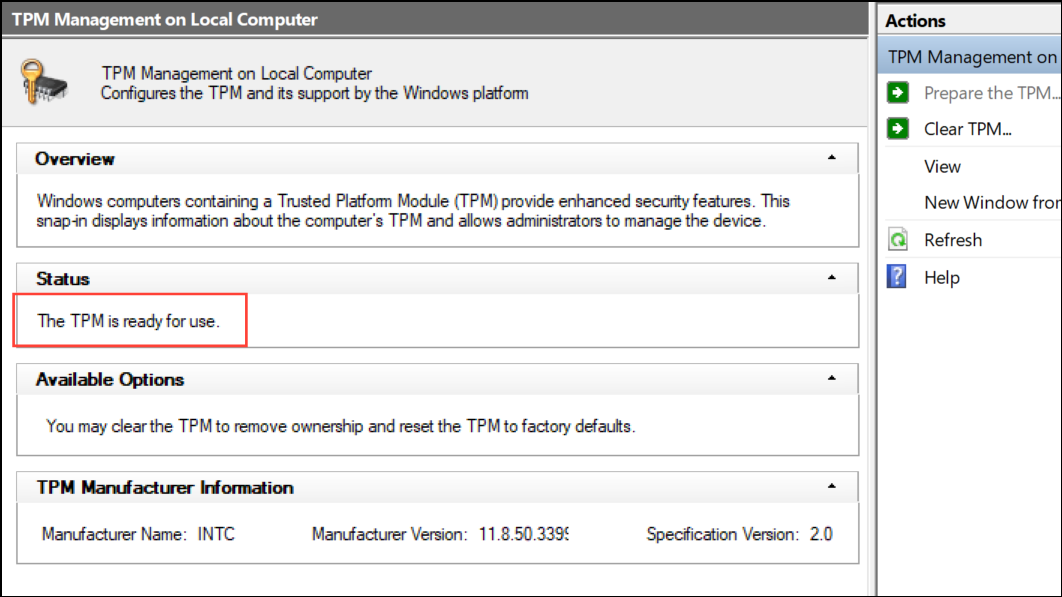Click the greyed-out Prepare the TPM... text
Viewport: 1062px width, 597px height.
click(988, 93)
